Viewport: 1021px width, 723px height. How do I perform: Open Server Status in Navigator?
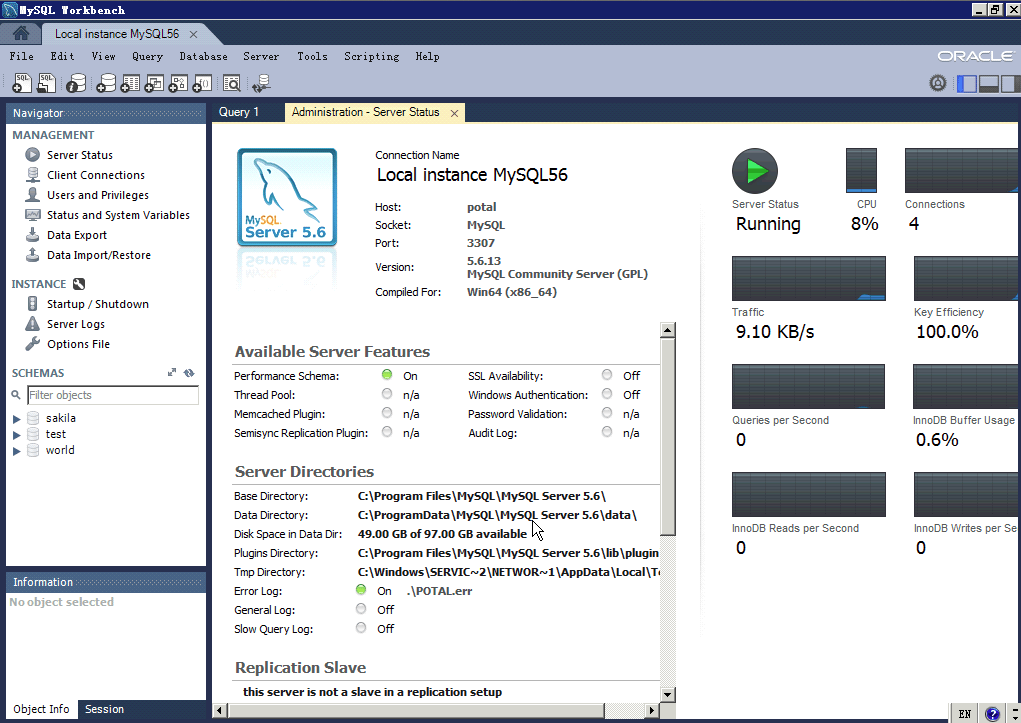coord(79,155)
